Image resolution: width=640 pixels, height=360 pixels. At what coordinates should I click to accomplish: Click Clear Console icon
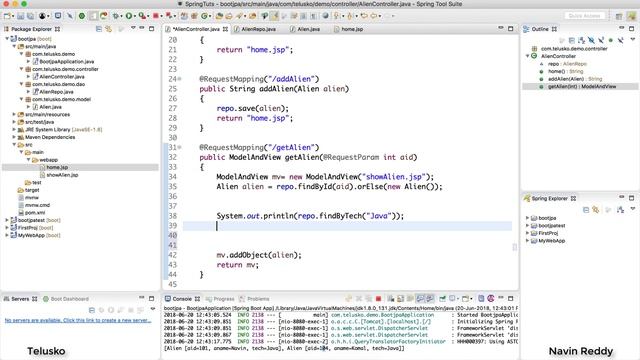(x=390, y=298)
